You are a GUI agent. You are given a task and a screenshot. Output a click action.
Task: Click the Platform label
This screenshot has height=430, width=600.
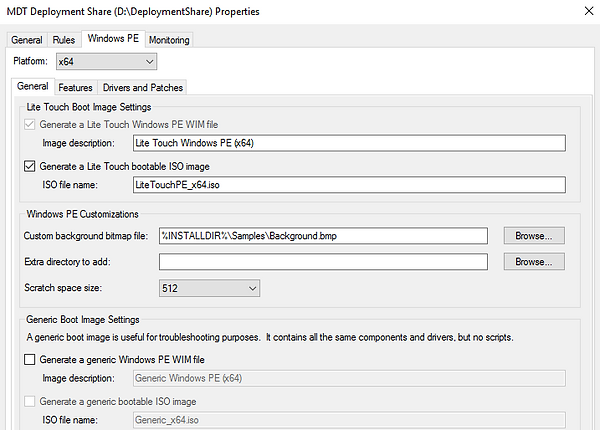(31, 61)
